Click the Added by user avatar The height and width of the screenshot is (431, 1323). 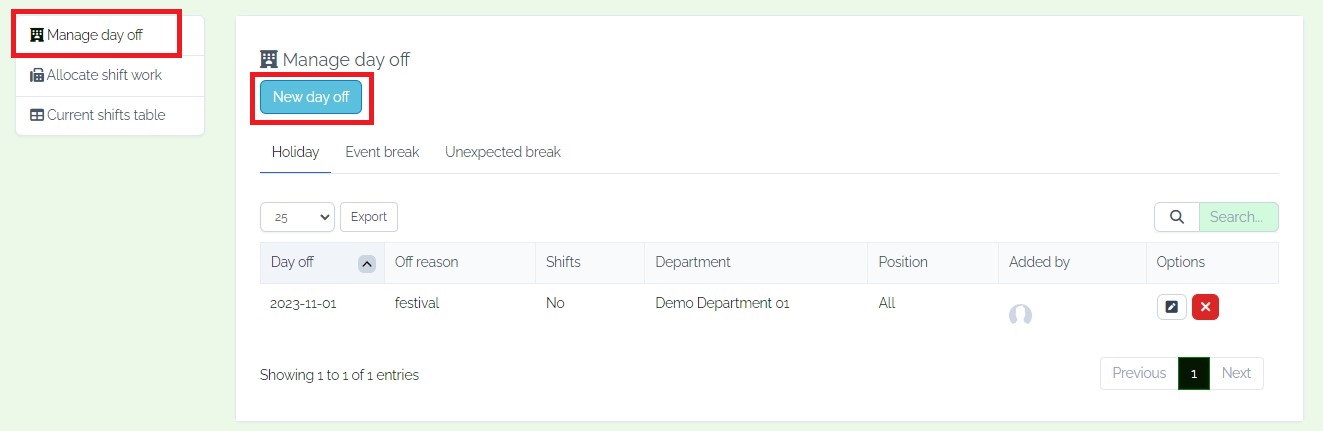click(x=1020, y=315)
